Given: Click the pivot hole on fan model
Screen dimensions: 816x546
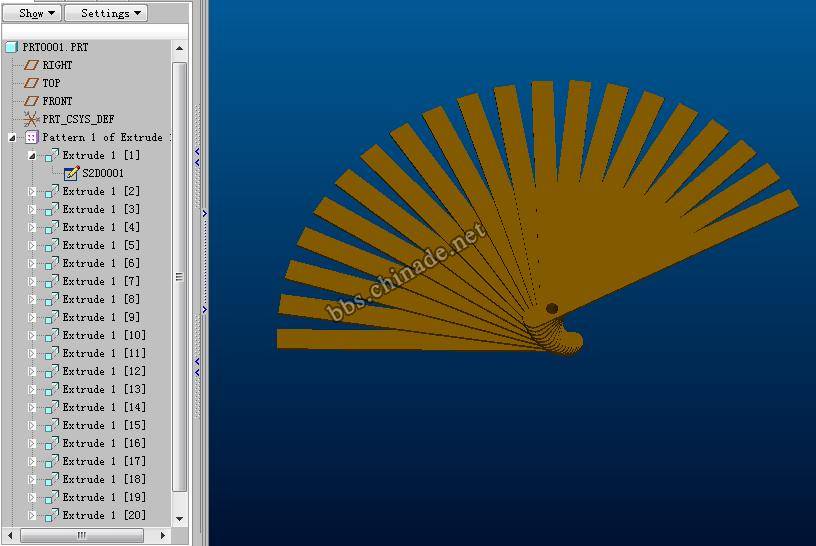Looking at the screenshot, I should pos(551,308).
